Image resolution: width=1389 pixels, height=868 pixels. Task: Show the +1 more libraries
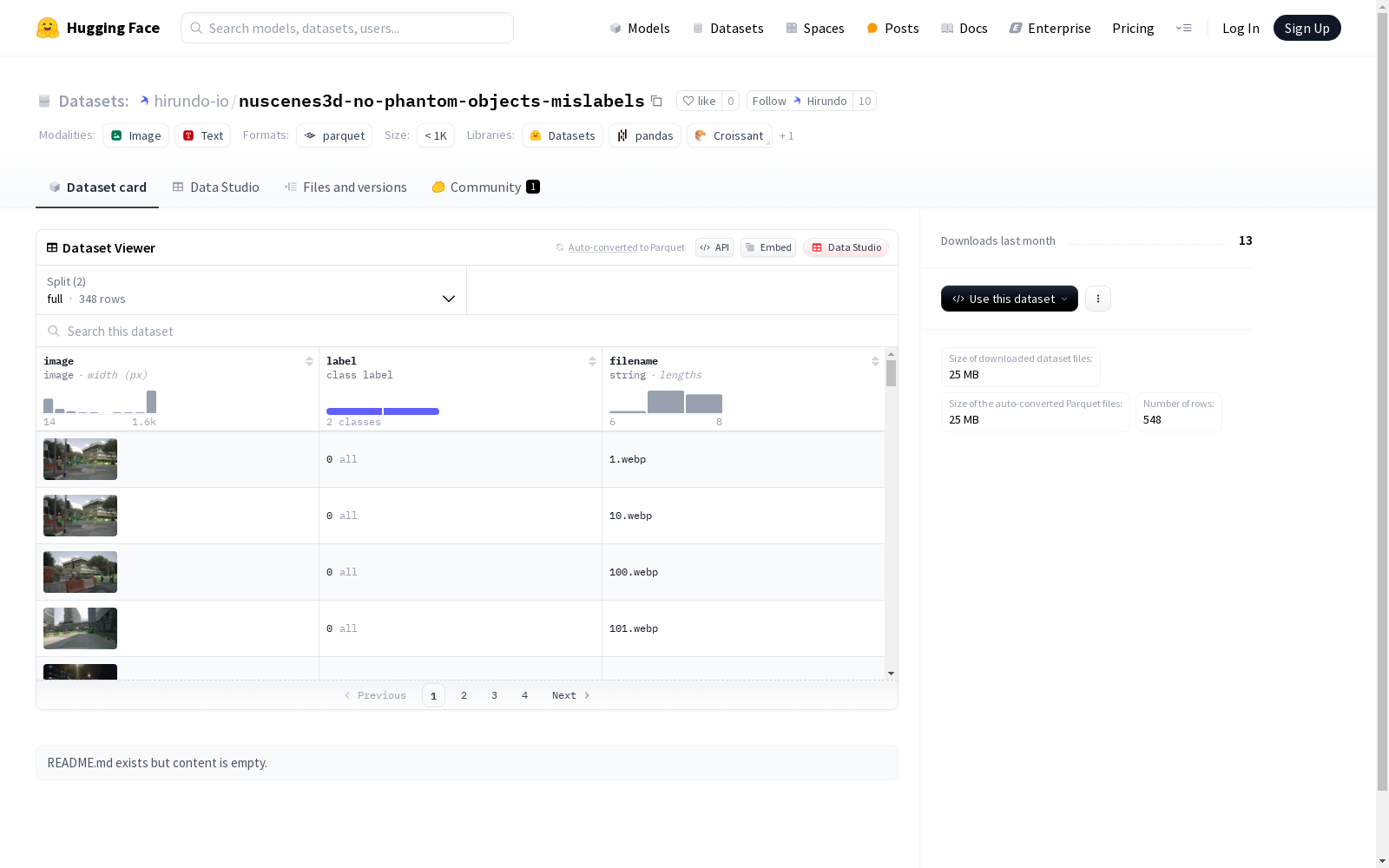pyautogui.click(x=787, y=135)
